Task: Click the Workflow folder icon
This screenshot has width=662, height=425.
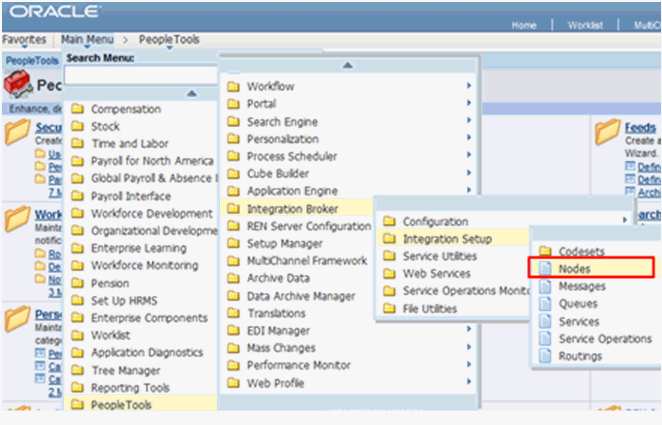Action: pyautogui.click(x=233, y=87)
